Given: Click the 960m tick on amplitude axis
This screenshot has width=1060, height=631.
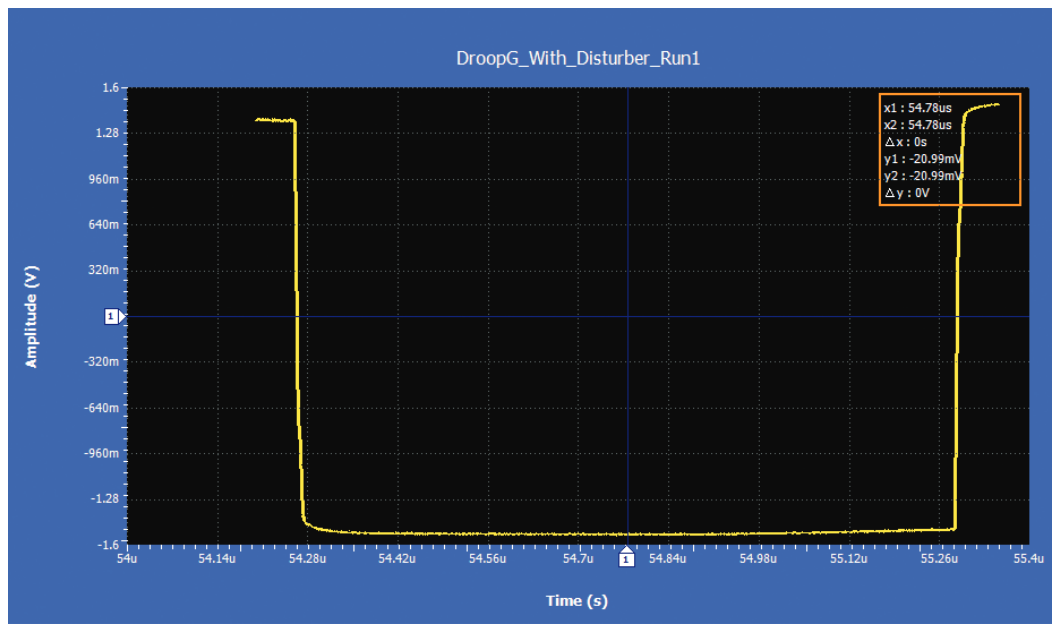Looking at the screenshot, I should click(x=103, y=180).
